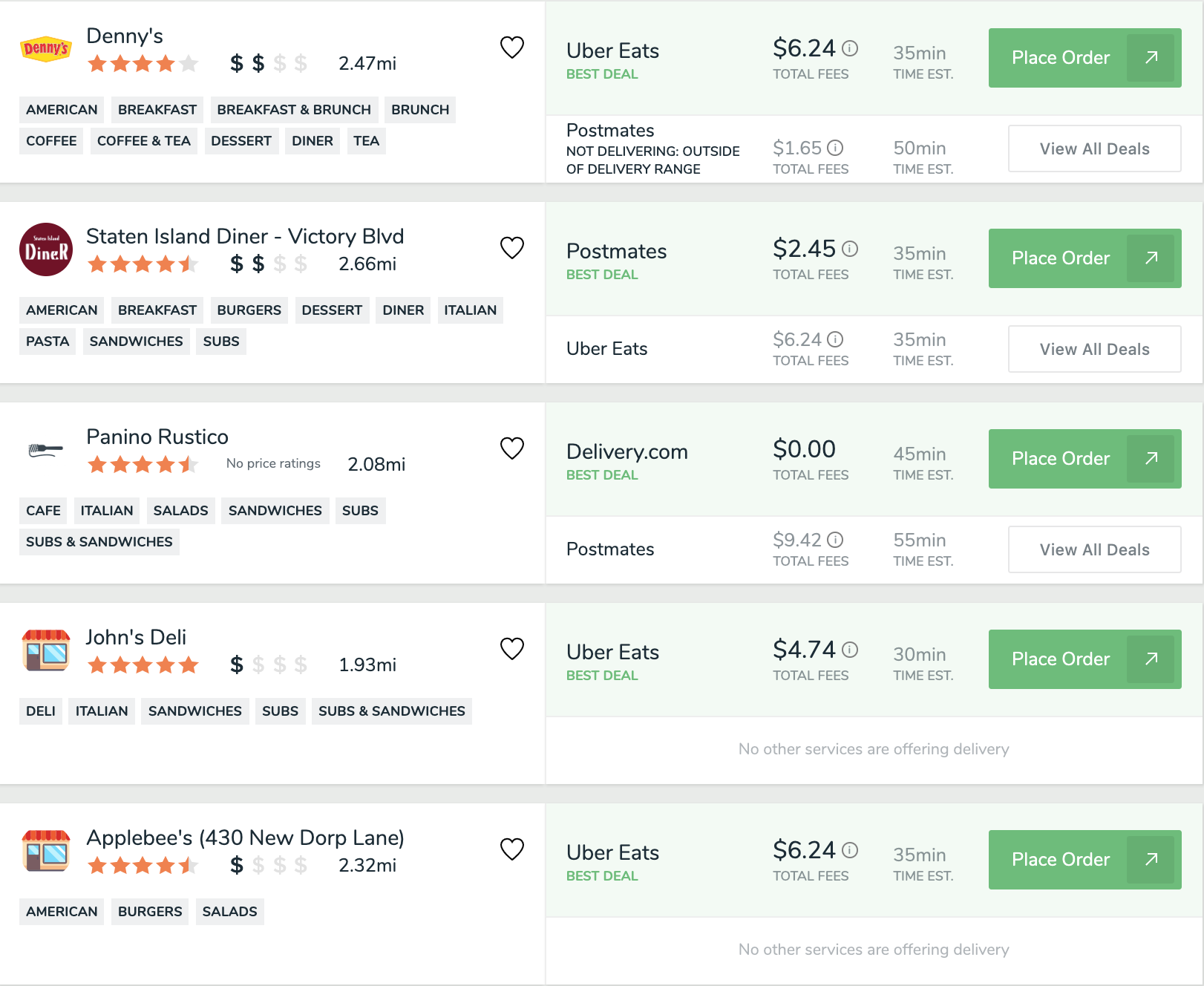Show fee info for Denny's Uber Eats $6.24

pos(851,48)
